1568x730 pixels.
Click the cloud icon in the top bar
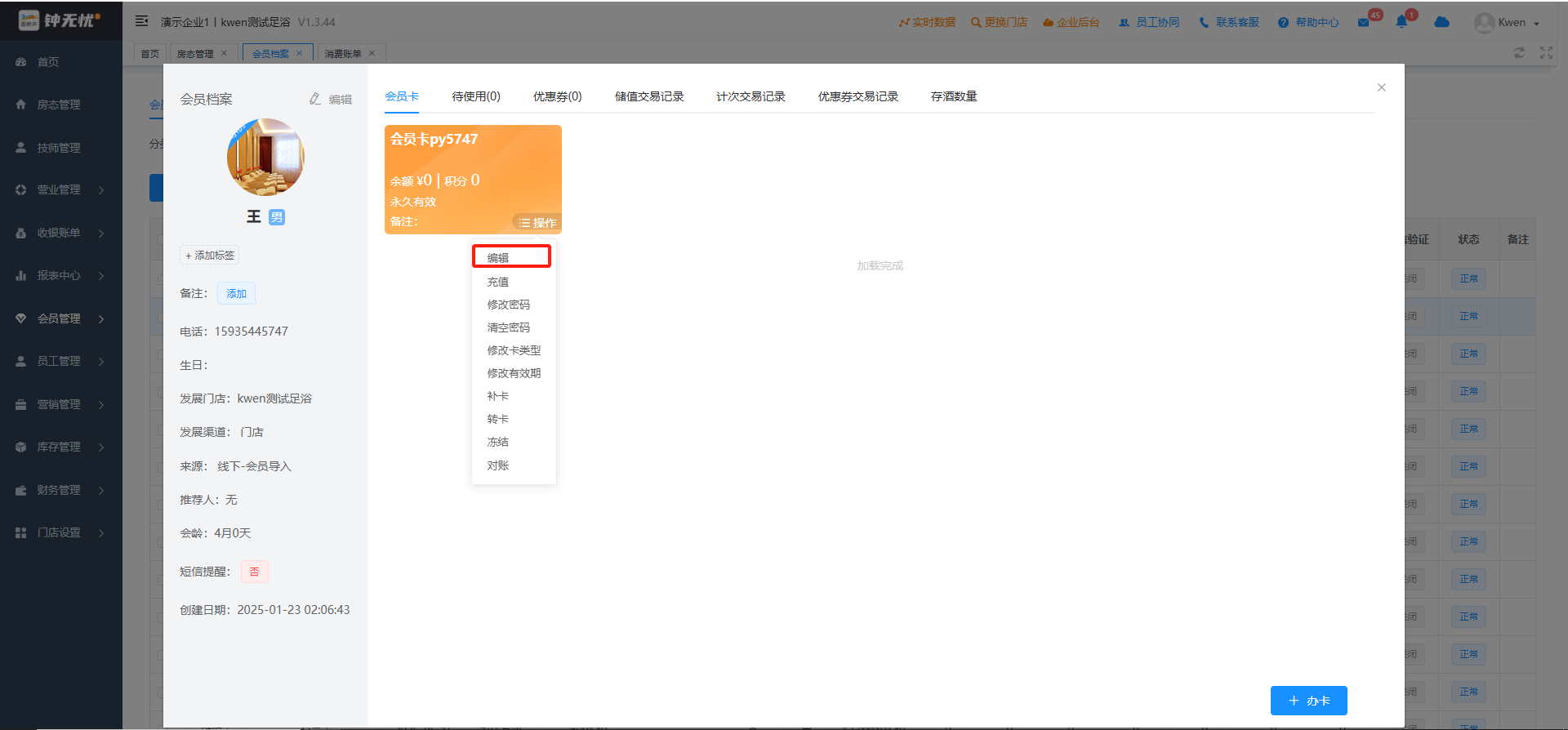click(x=1441, y=22)
